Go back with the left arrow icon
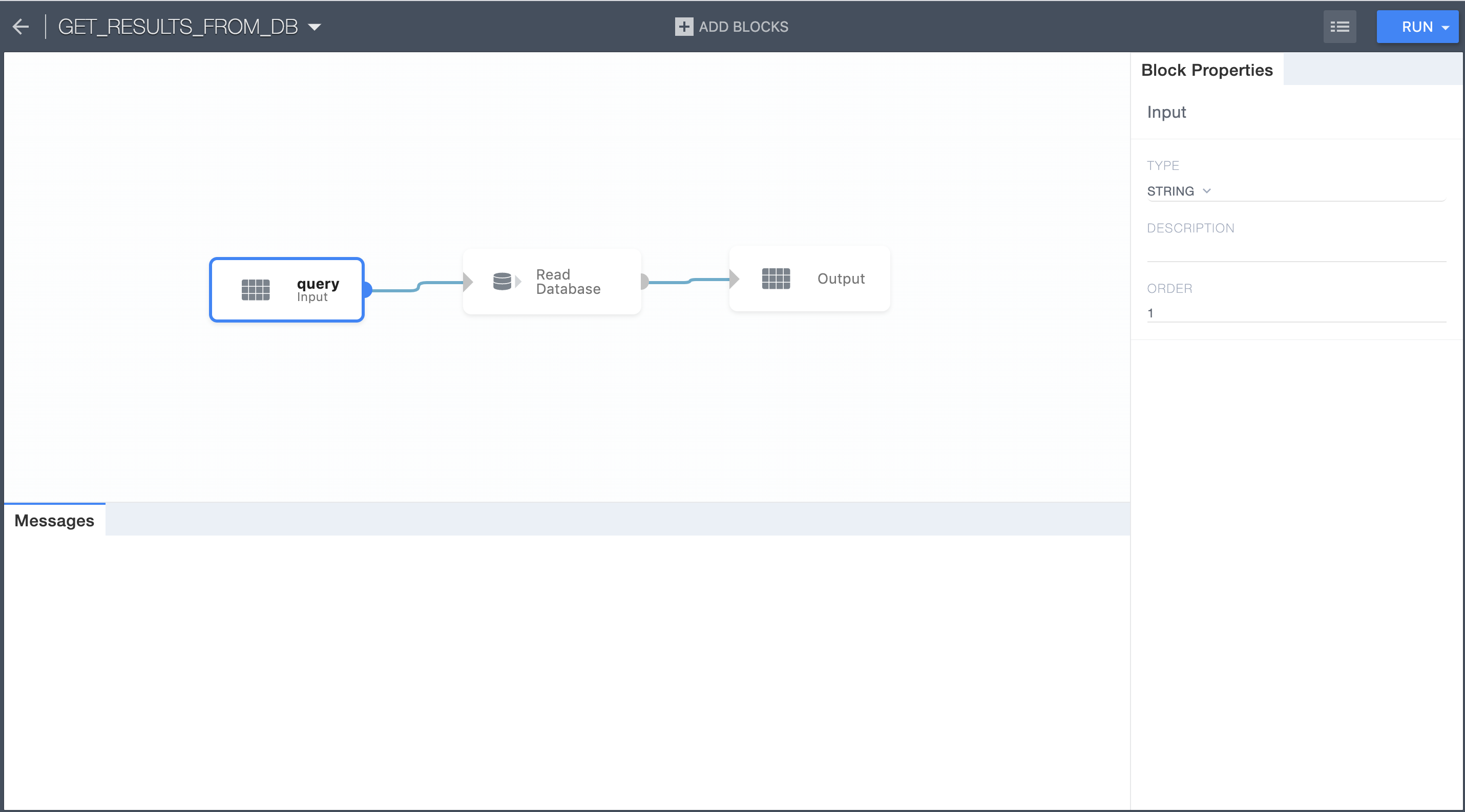The height and width of the screenshot is (812, 1465). tap(20, 27)
